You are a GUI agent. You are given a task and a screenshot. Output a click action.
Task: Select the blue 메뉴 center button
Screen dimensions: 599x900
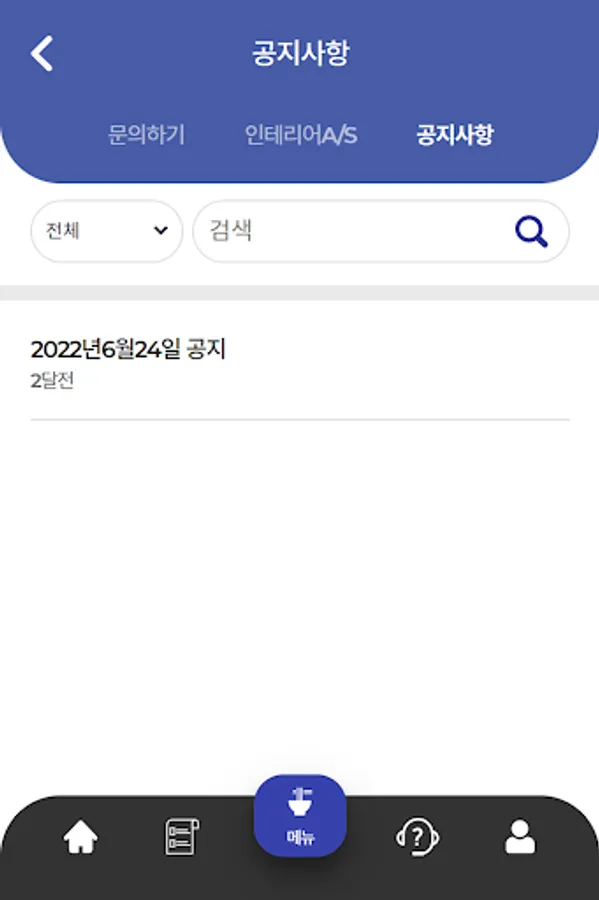pyautogui.click(x=300, y=816)
